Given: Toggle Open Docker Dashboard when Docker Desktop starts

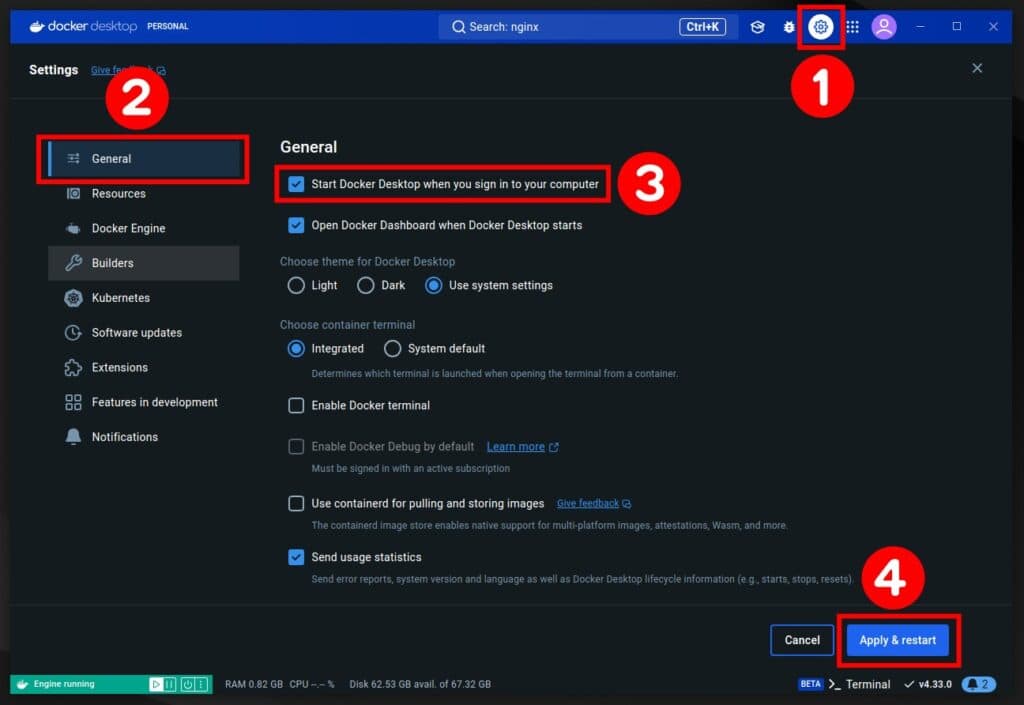Looking at the screenshot, I should click(x=296, y=225).
